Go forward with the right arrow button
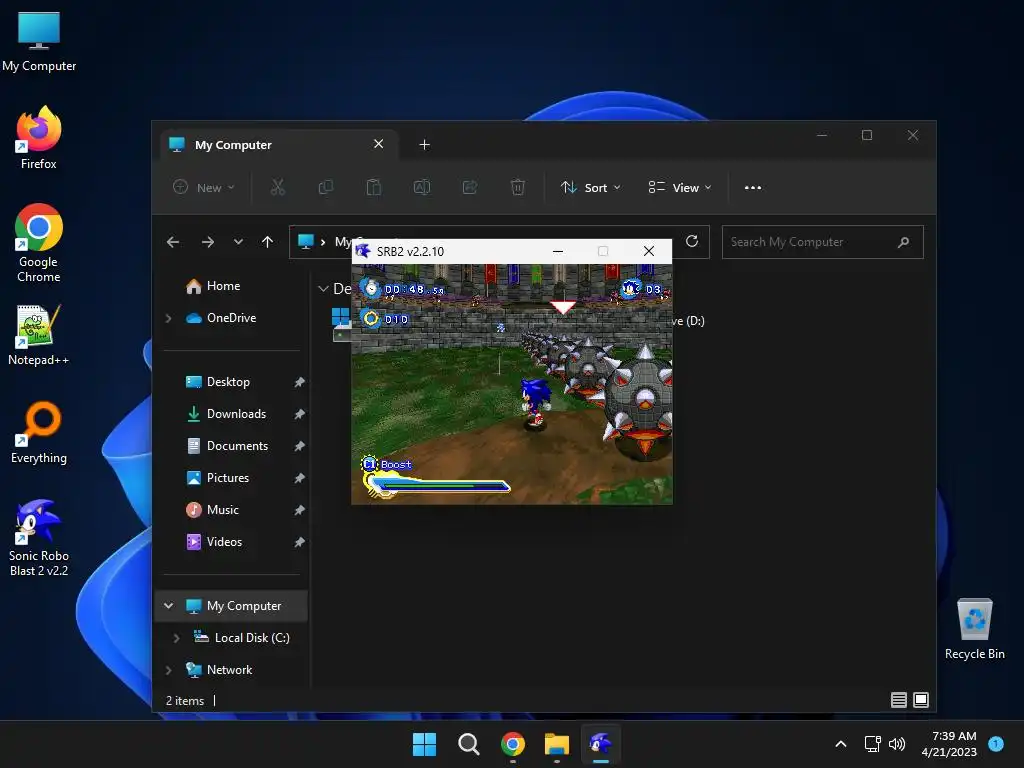This screenshot has height=768, width=1024. (208, 242)
